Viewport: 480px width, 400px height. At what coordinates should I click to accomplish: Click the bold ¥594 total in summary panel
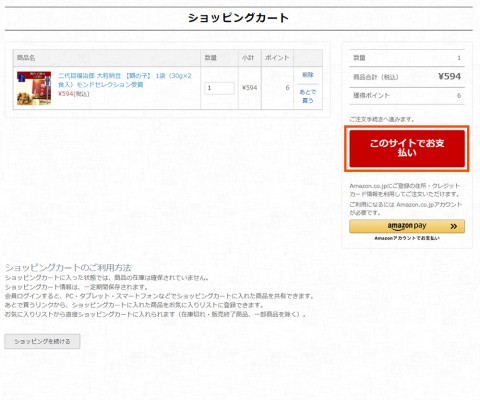coord(449,77)
